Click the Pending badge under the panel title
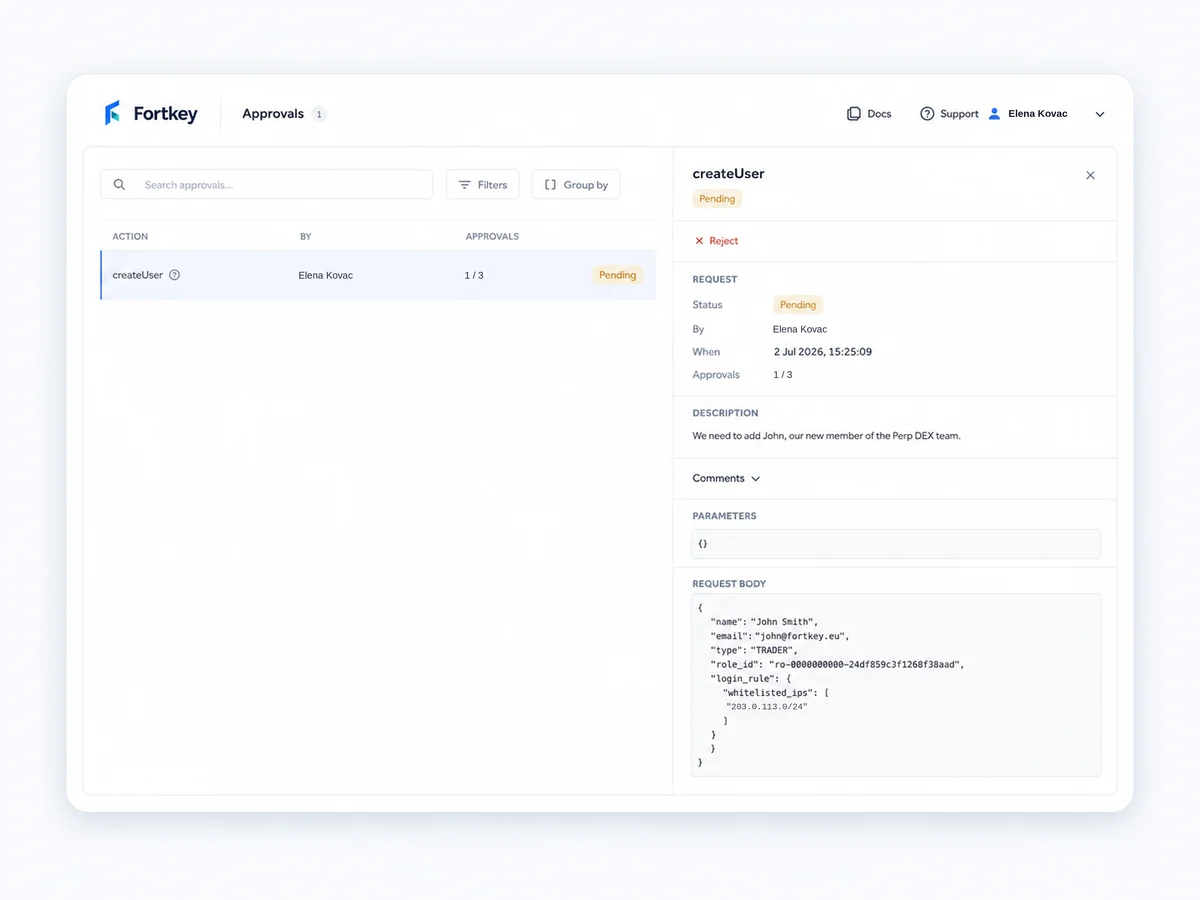 717,199
